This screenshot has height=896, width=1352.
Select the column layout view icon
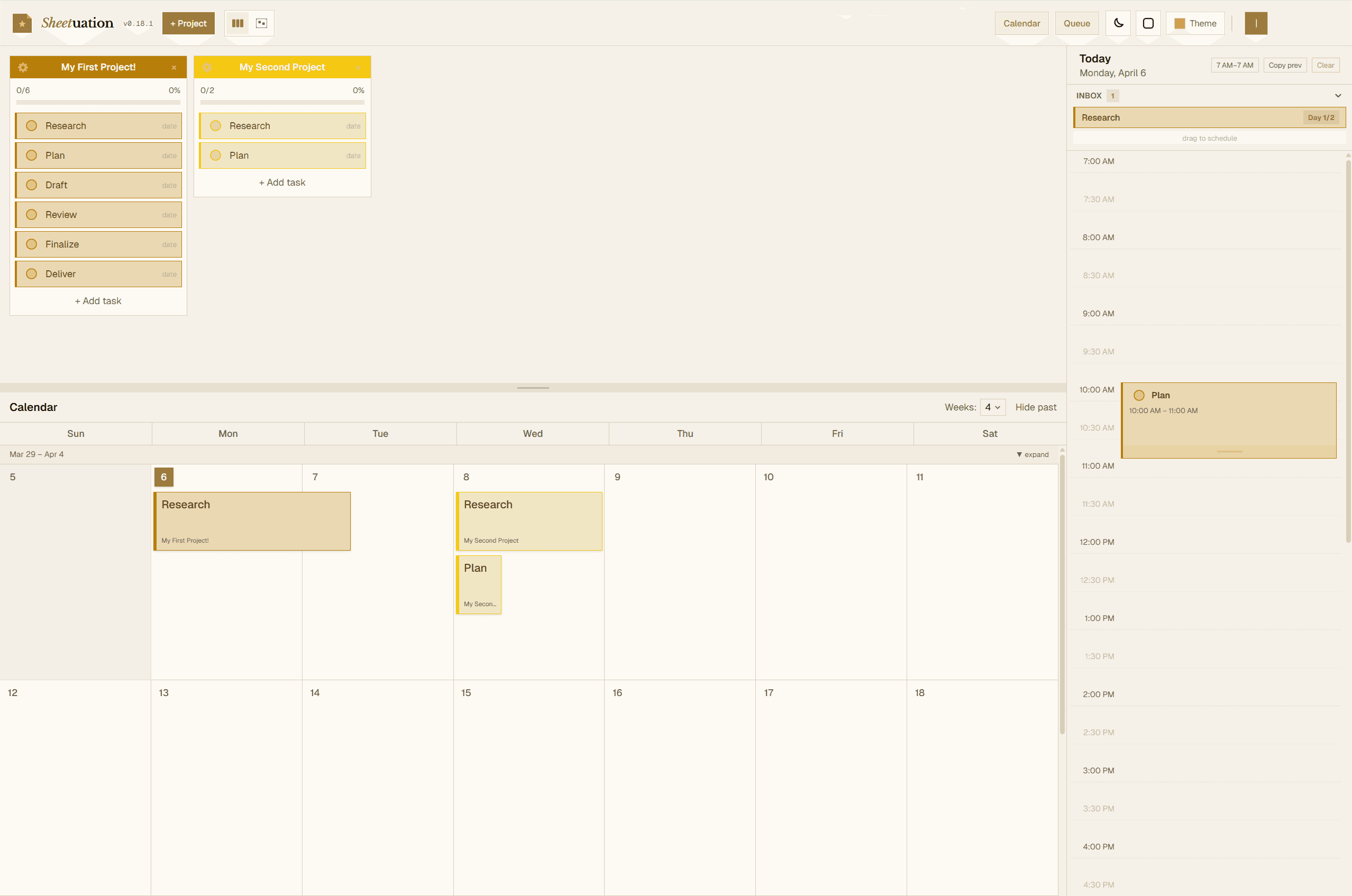(237, 23)
